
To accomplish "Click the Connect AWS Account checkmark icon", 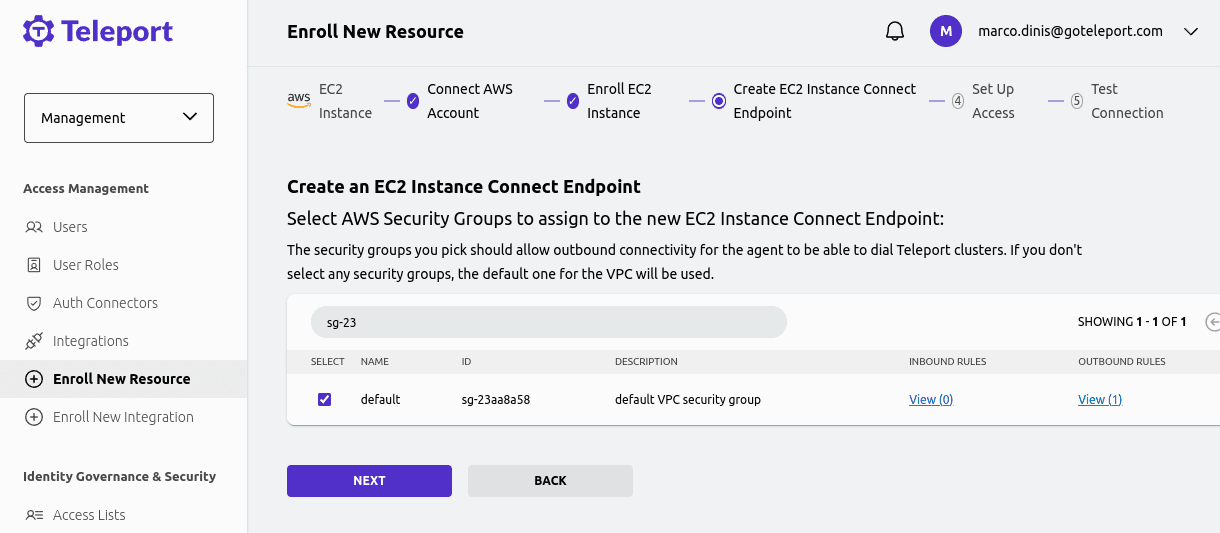I will point(413,101).
